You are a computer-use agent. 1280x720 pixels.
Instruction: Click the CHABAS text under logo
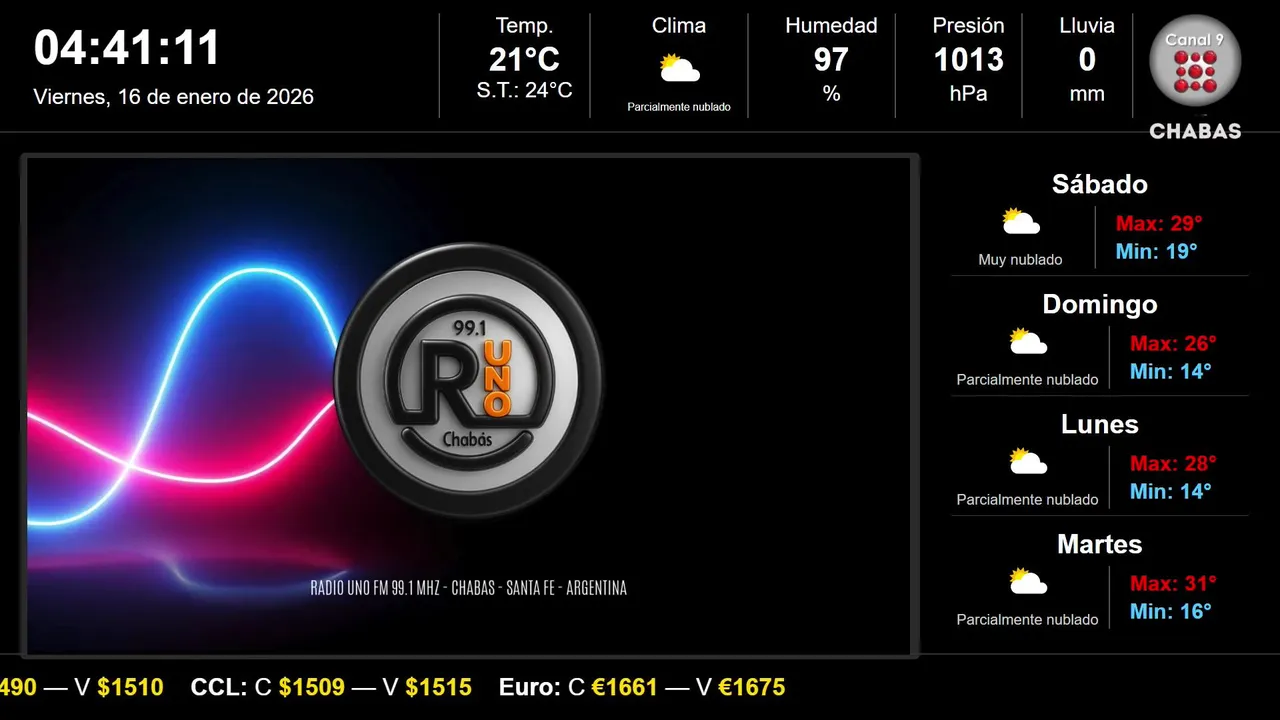[1195, 131]
